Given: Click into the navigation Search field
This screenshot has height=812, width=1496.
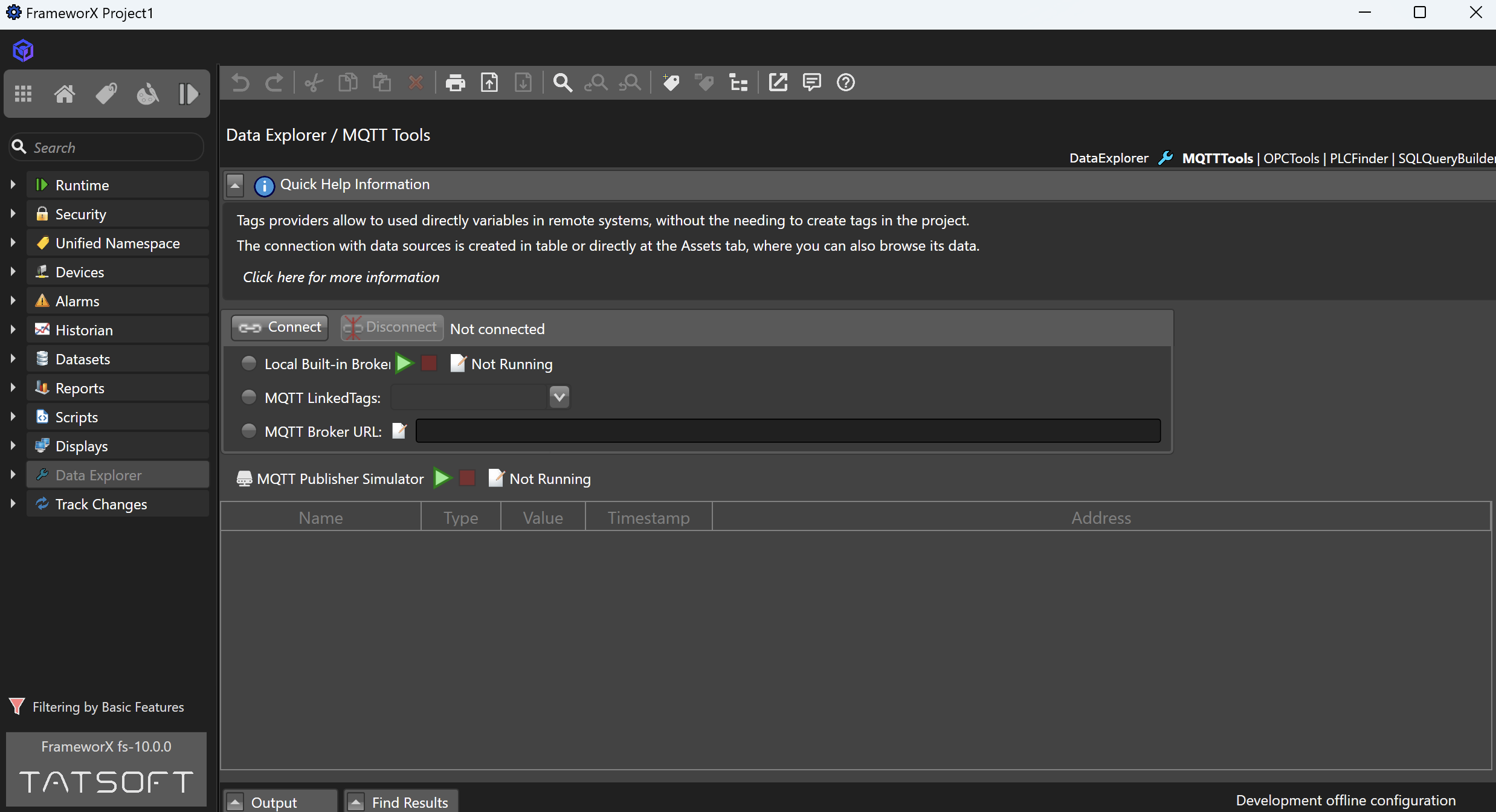Looking at the screenshot, I should (106, 147).
